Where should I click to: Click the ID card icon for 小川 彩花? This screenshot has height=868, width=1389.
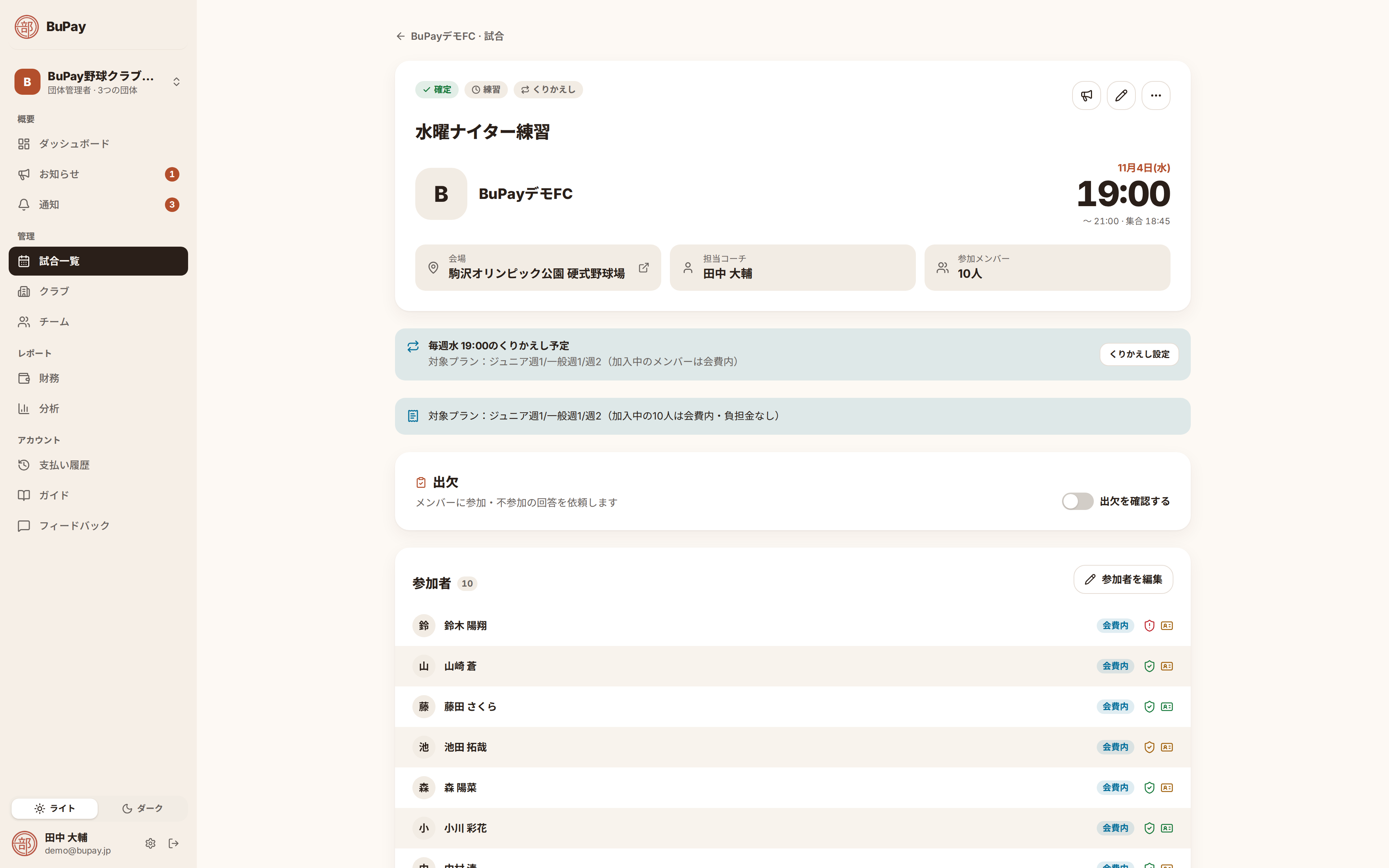(1167, 828)
